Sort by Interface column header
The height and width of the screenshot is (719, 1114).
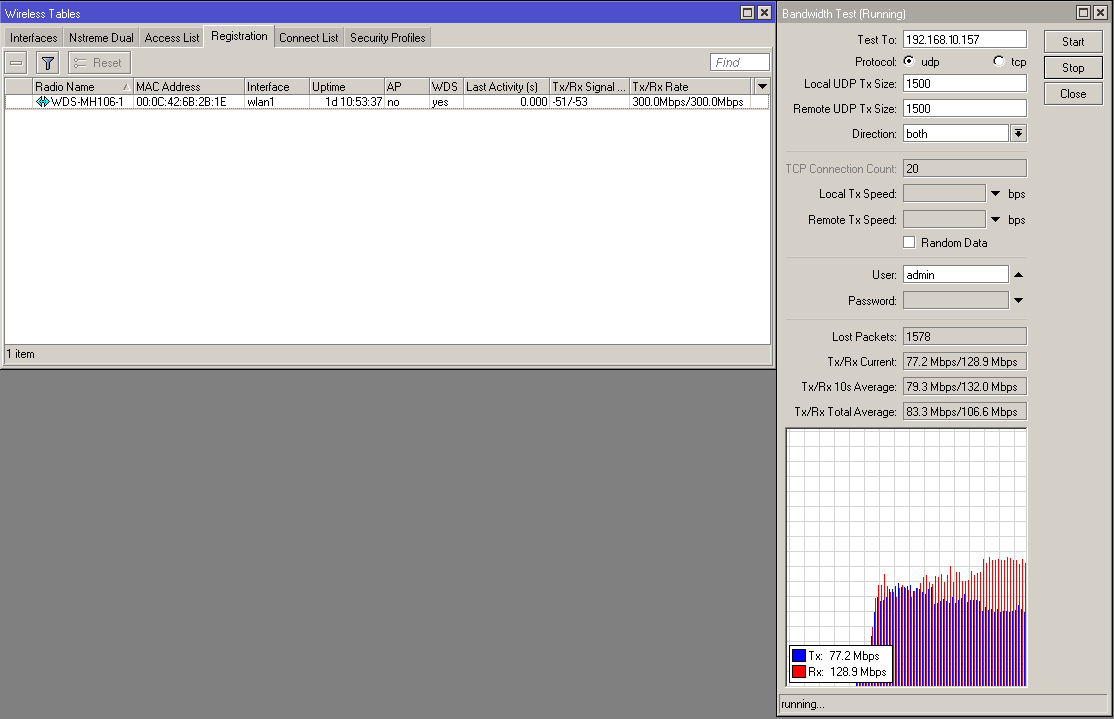coord(277,87)
